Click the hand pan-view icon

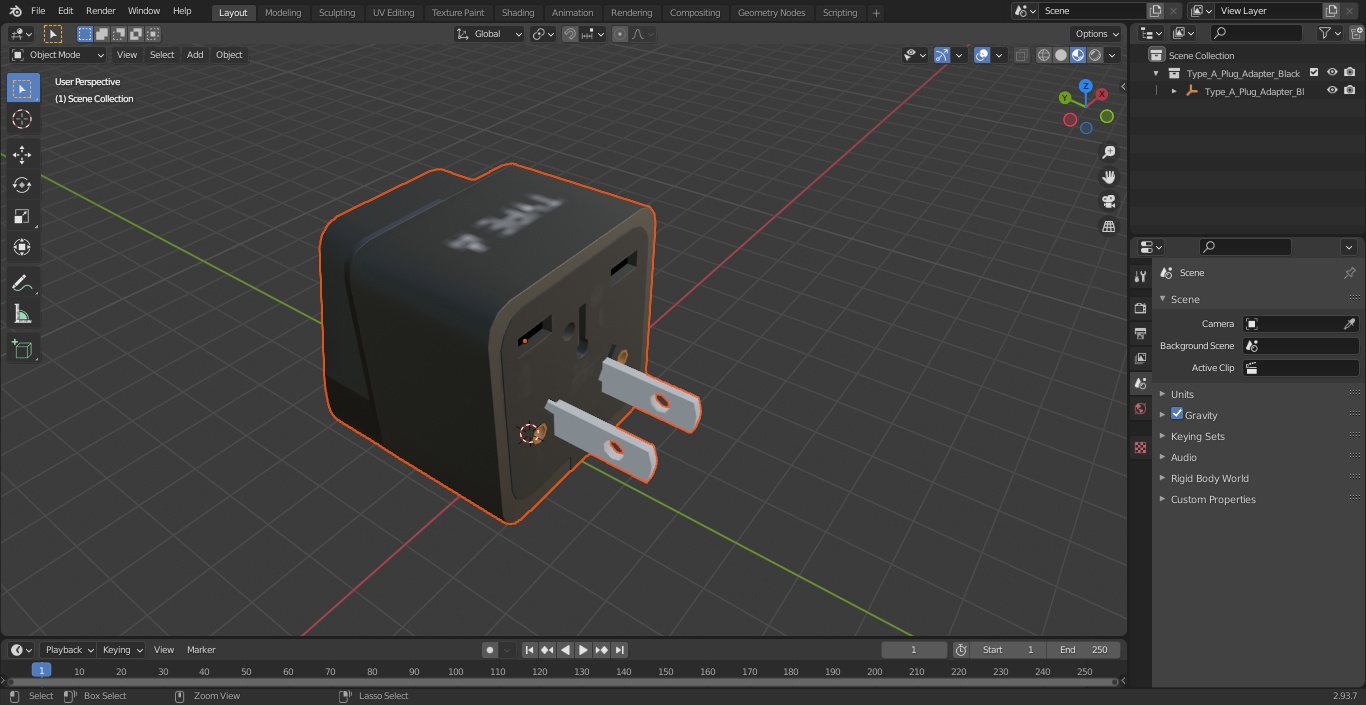coord(1108,177)
